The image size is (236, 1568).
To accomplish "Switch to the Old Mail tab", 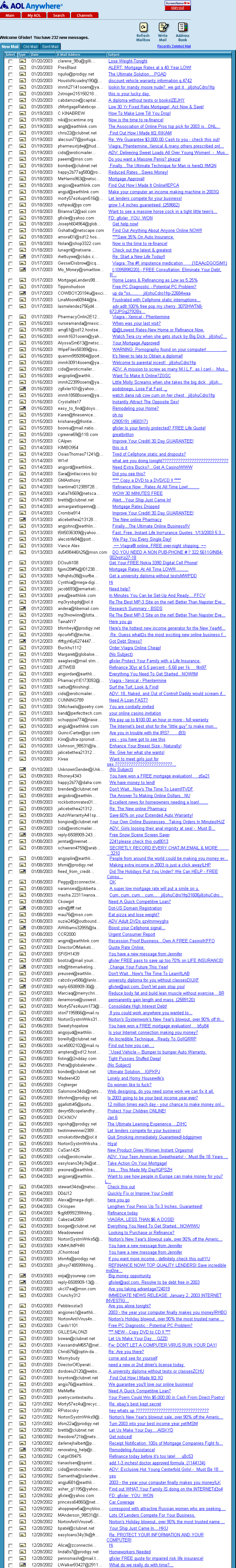I will tap(31, 46).
